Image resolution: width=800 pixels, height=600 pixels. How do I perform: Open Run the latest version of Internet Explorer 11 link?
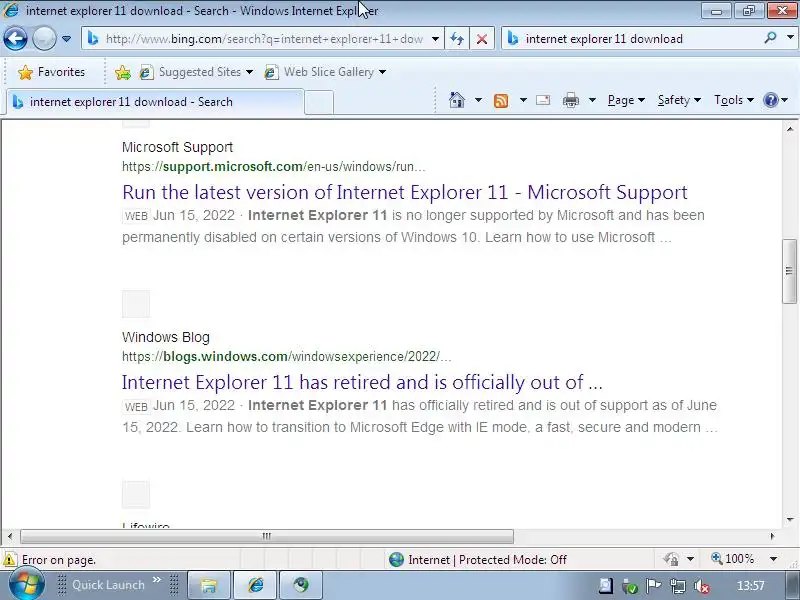click(405, 192)
